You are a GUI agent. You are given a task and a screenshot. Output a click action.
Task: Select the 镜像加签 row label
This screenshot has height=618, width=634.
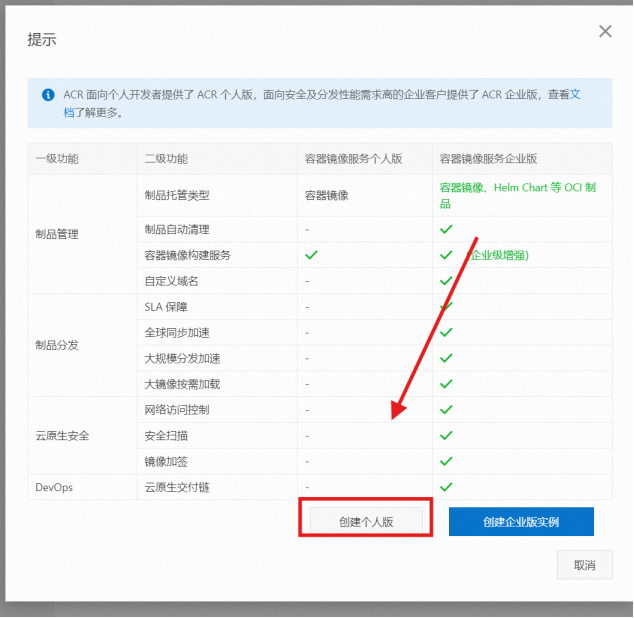point(166,461)
